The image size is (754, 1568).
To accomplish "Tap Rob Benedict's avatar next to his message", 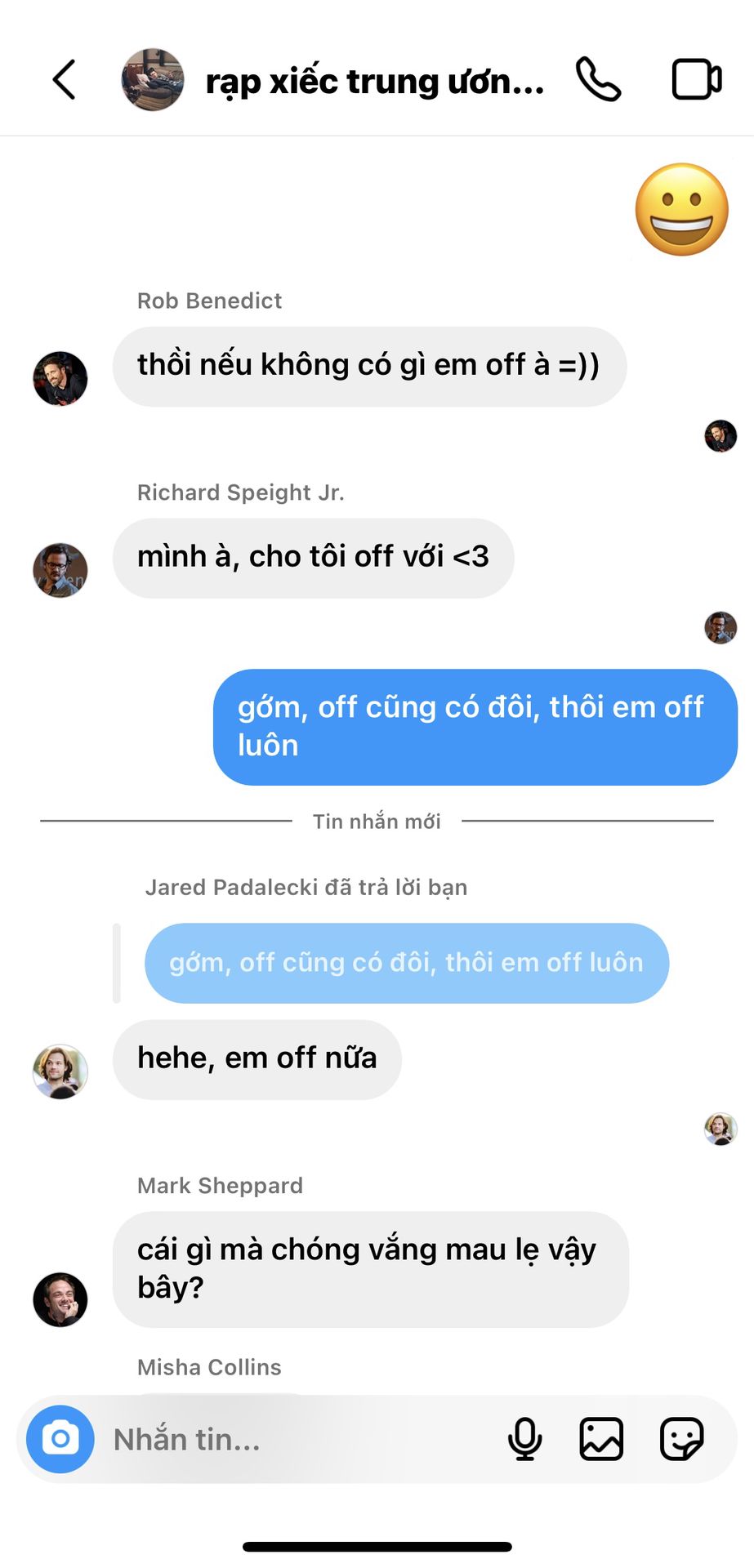I will [60, 378].
